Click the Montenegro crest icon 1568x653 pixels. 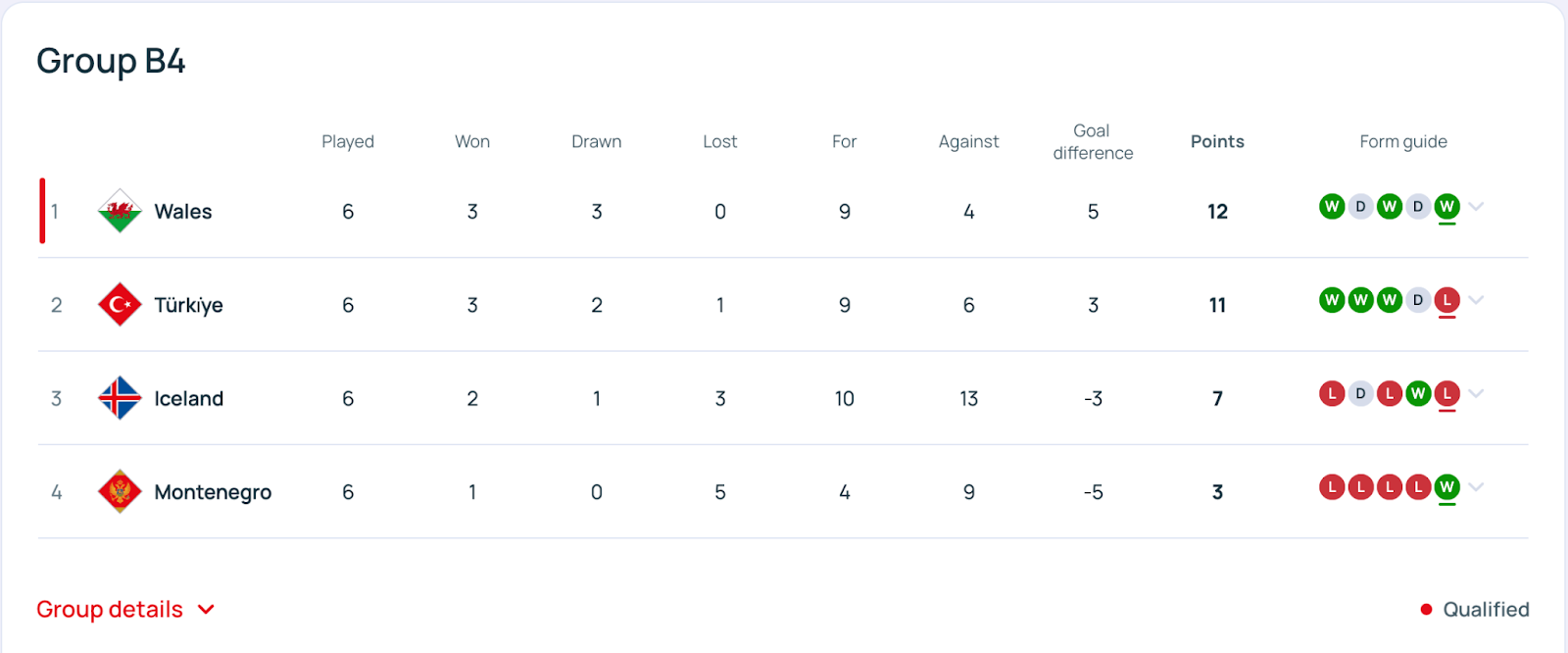point(120,491)
